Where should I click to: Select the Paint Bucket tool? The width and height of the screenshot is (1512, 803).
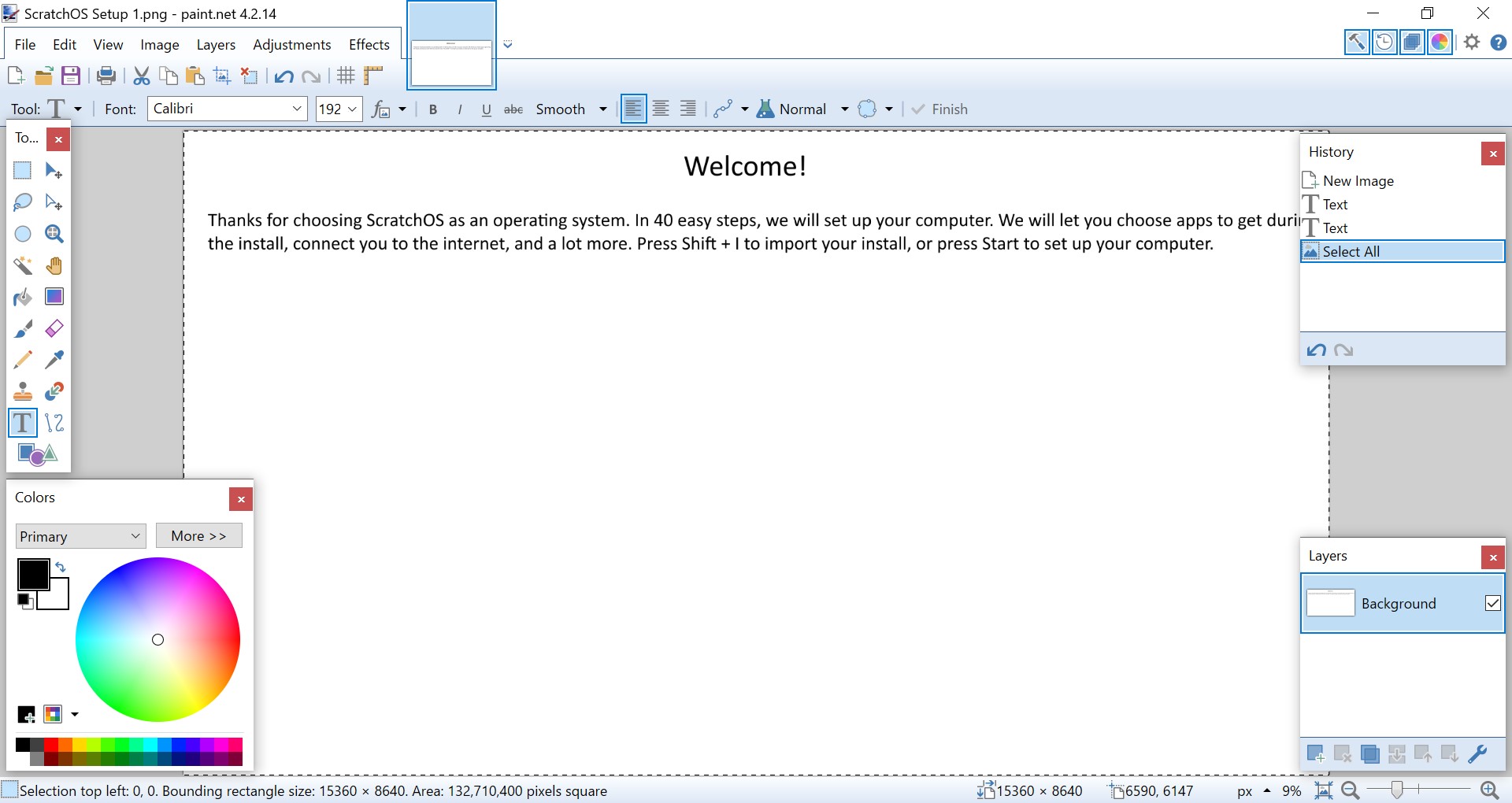(x=23, y=297)
